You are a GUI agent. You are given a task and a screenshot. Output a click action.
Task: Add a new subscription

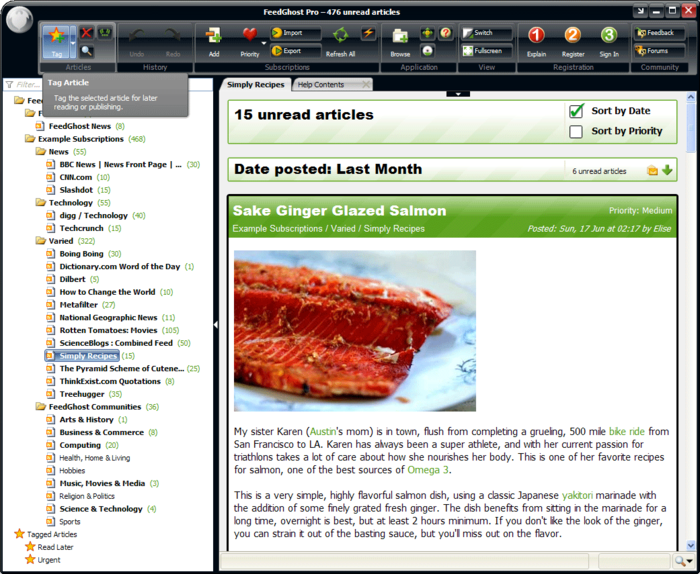pos(214,41)
